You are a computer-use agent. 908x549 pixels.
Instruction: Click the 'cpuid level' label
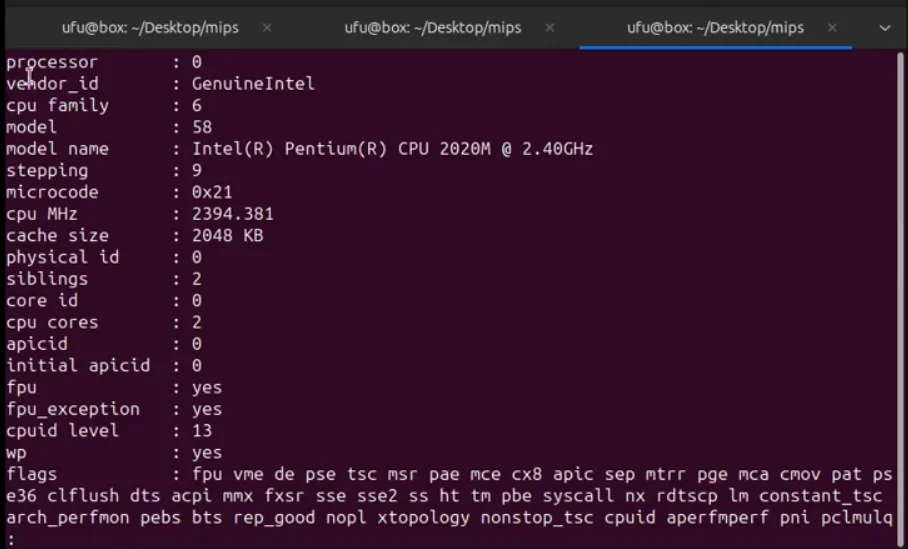63,431
